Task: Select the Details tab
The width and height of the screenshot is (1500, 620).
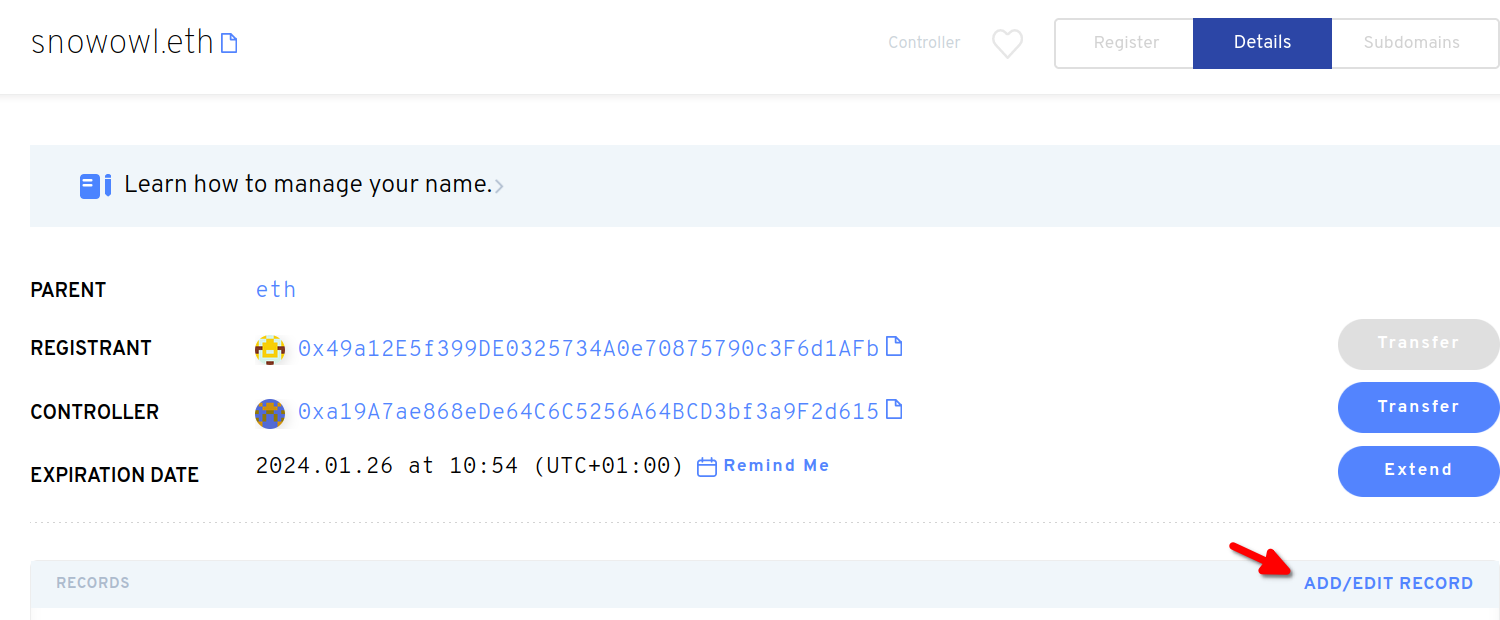Action: click(x=1262, y=43)
